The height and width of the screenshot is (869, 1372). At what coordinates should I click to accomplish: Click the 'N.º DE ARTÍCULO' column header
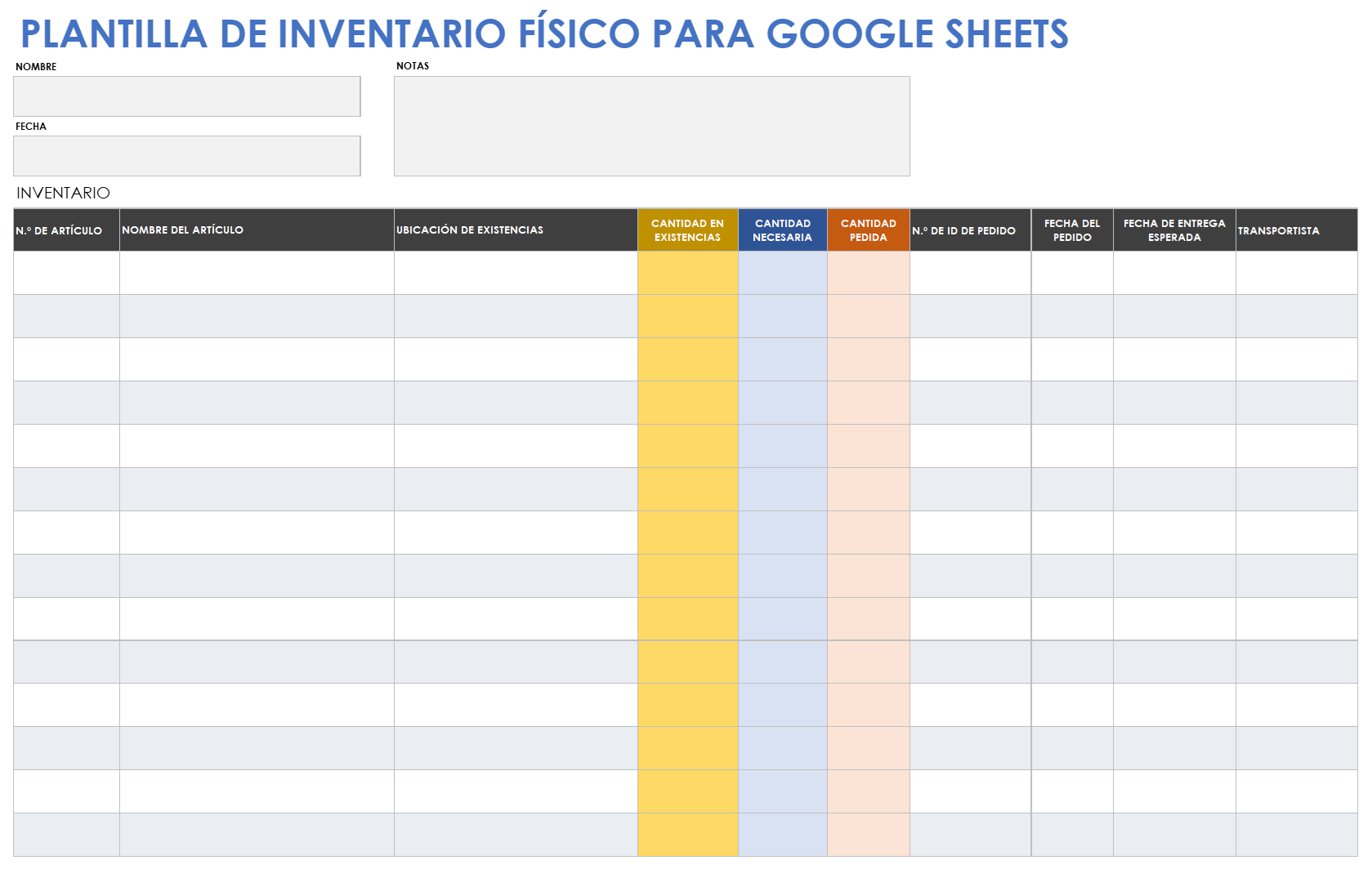click(x=67, y=230)
